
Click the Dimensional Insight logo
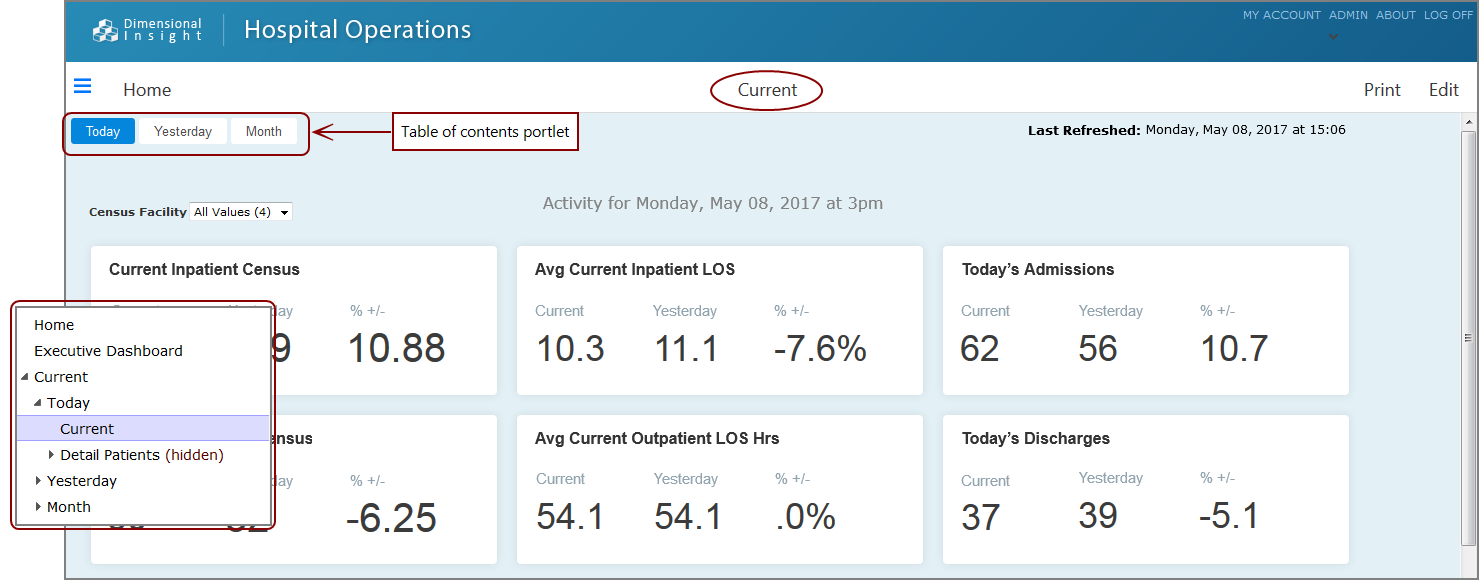coord(147,30)
